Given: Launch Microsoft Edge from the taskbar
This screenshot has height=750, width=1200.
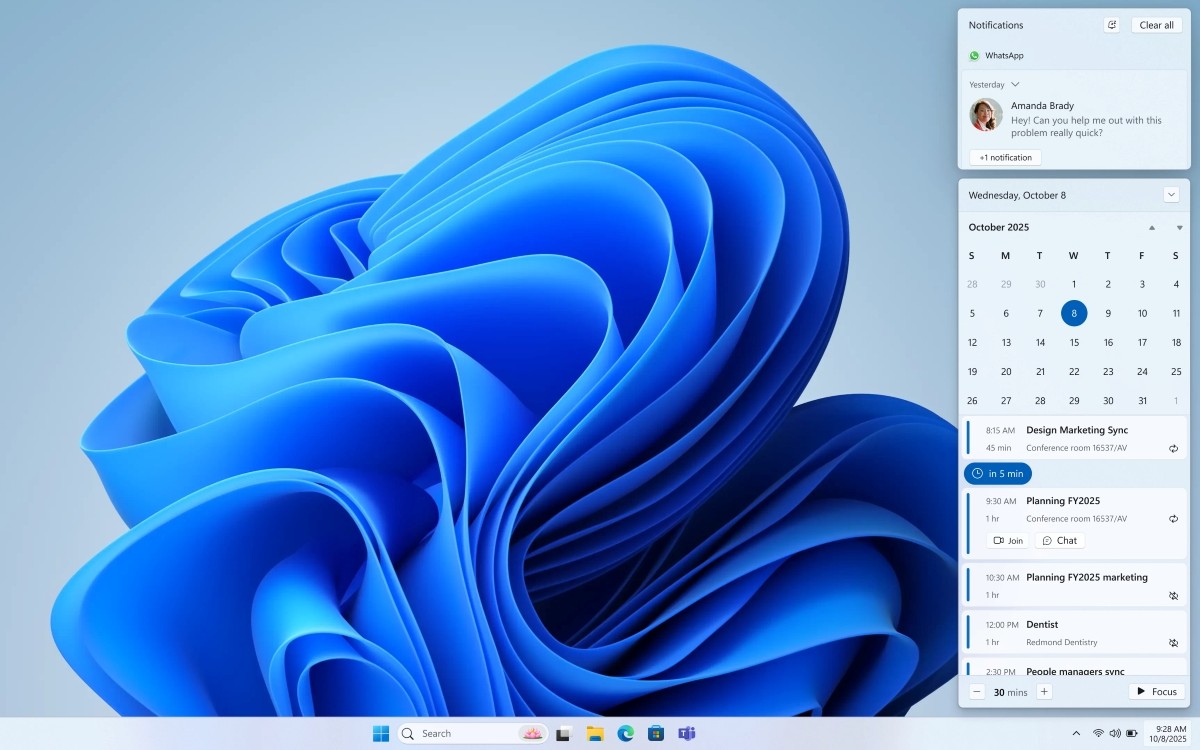Looking at the screenshot, I should pyautogui.click(x=626, y=733).
